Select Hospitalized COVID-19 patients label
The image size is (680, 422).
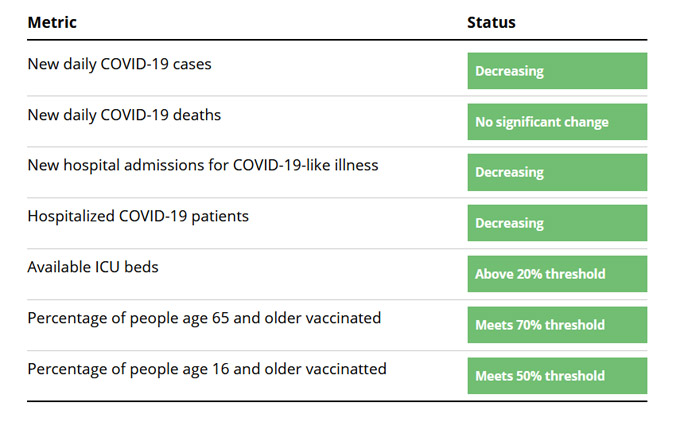138,216
